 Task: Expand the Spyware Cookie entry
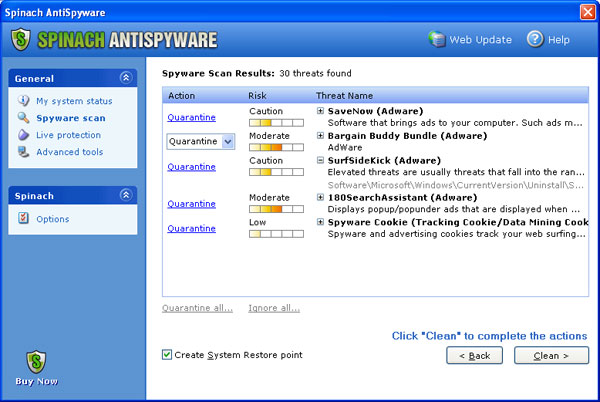click(x=320, y=222)
